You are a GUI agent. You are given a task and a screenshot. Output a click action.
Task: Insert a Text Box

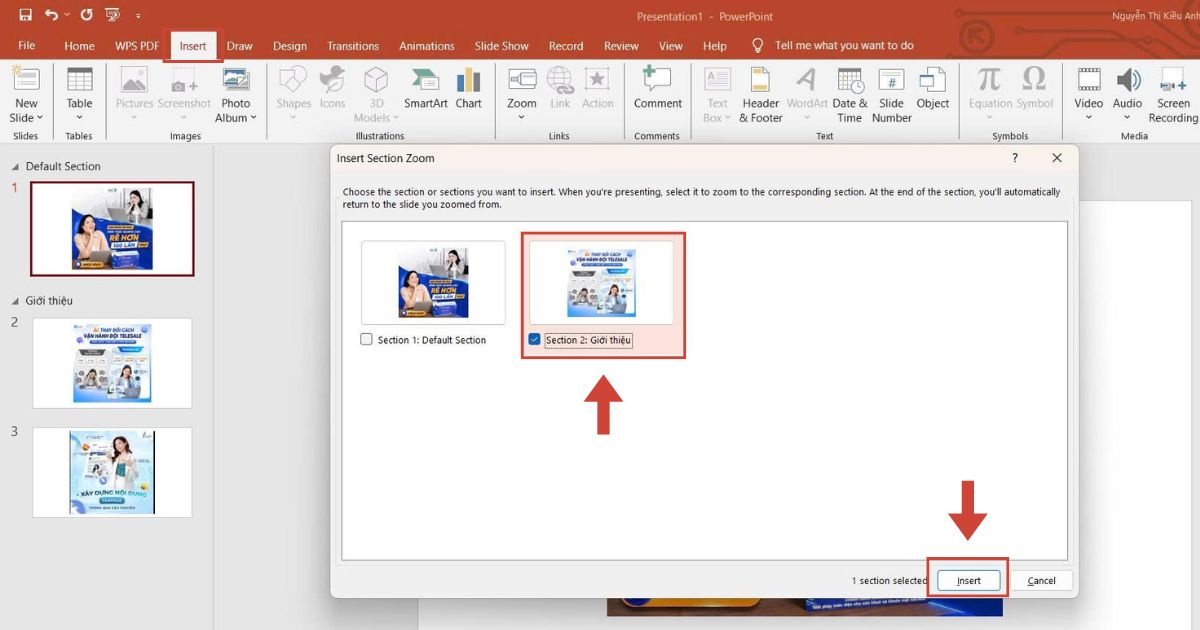[717, 95]
